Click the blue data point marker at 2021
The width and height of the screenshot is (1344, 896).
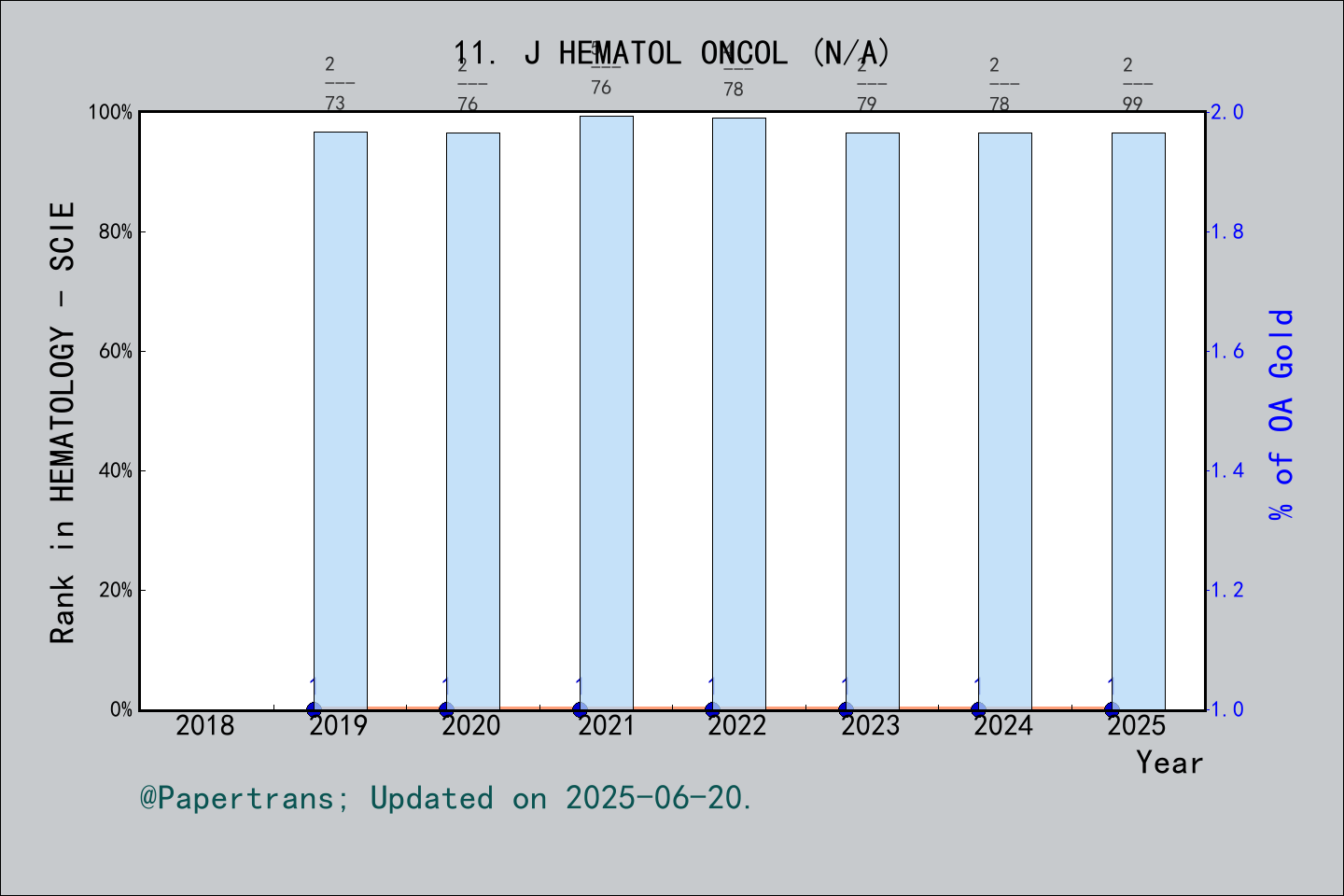pos(579,708)
